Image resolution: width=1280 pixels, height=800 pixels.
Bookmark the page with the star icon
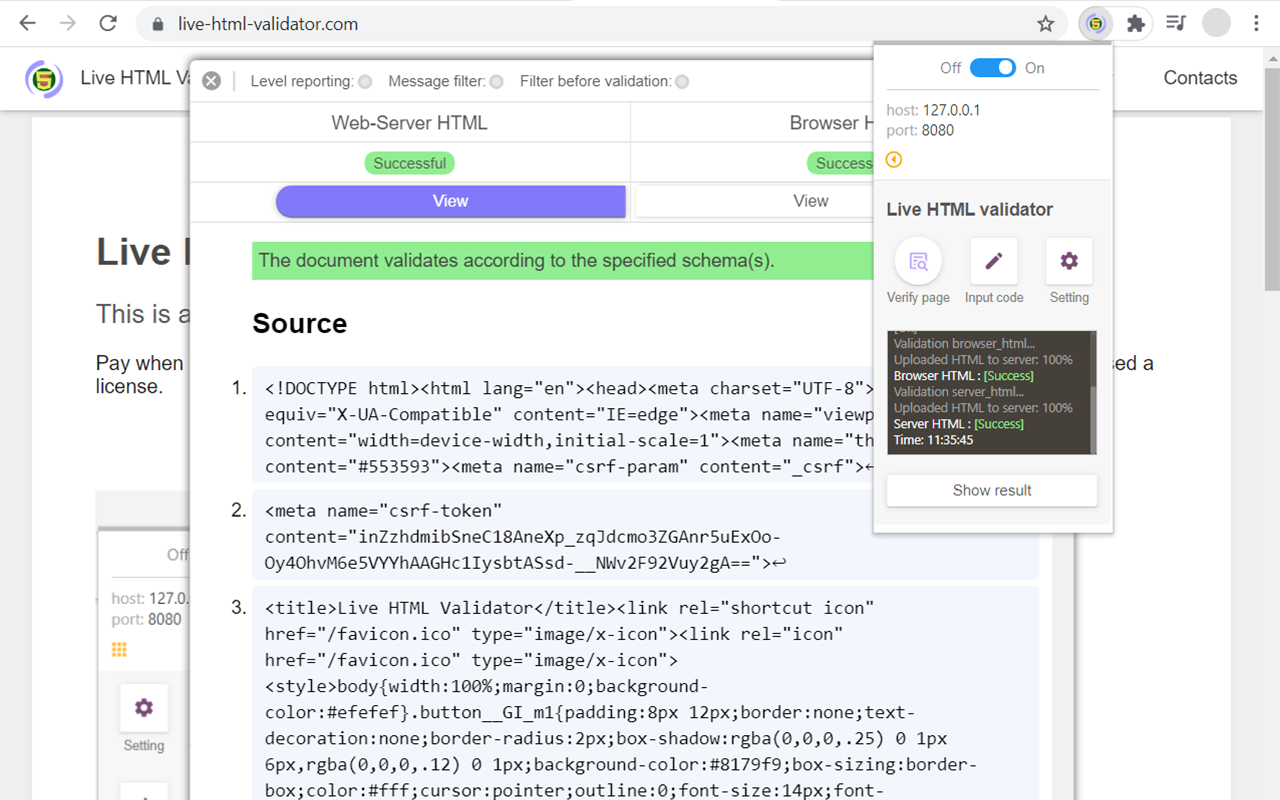1044,22
